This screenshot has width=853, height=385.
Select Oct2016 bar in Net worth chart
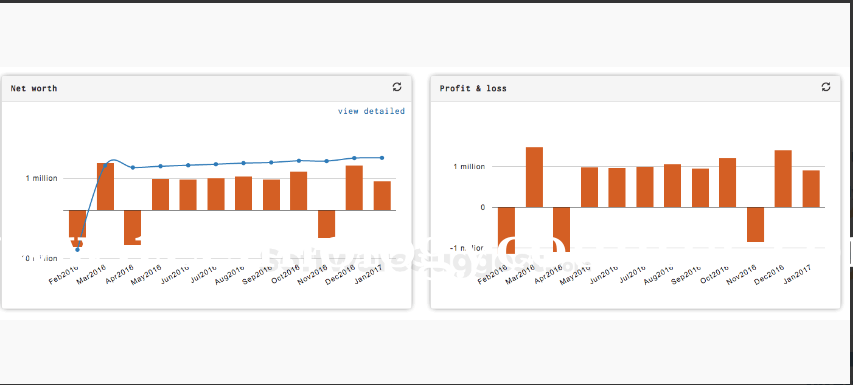(x=299, y=191)
